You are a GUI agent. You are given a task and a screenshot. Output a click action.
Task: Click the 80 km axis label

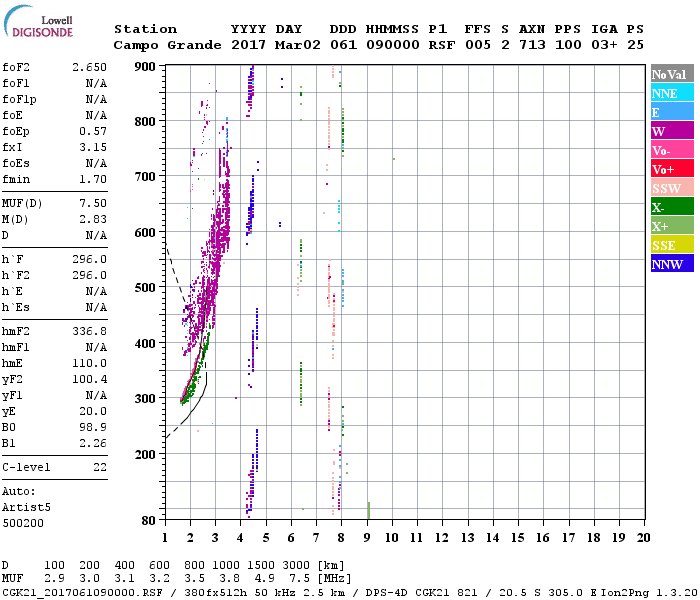149,520
